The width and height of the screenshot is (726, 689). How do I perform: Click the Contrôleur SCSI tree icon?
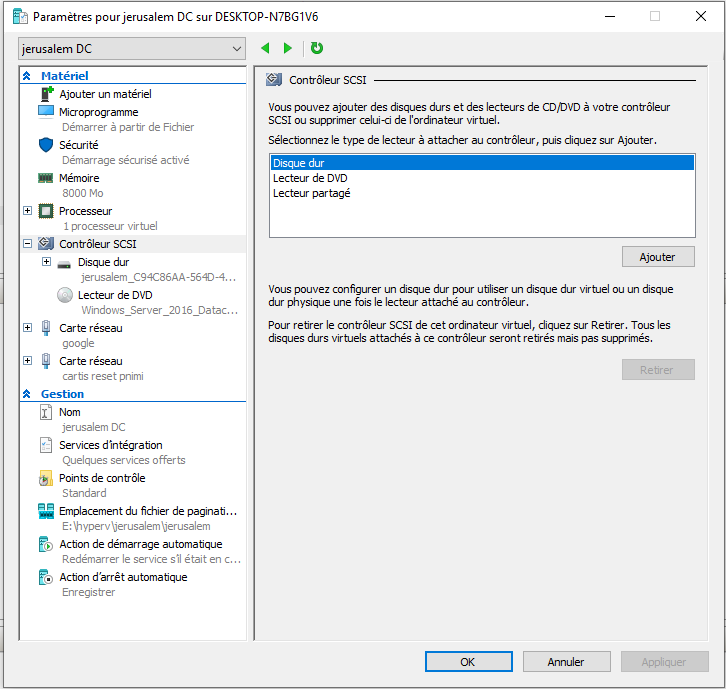(x=46, y=244)
